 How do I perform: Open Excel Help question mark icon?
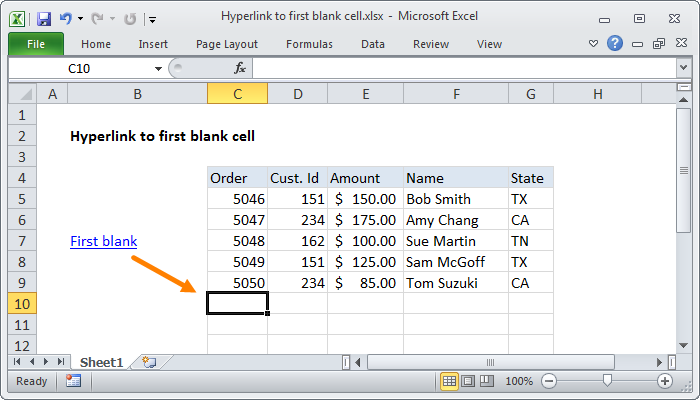pos(615,44)
